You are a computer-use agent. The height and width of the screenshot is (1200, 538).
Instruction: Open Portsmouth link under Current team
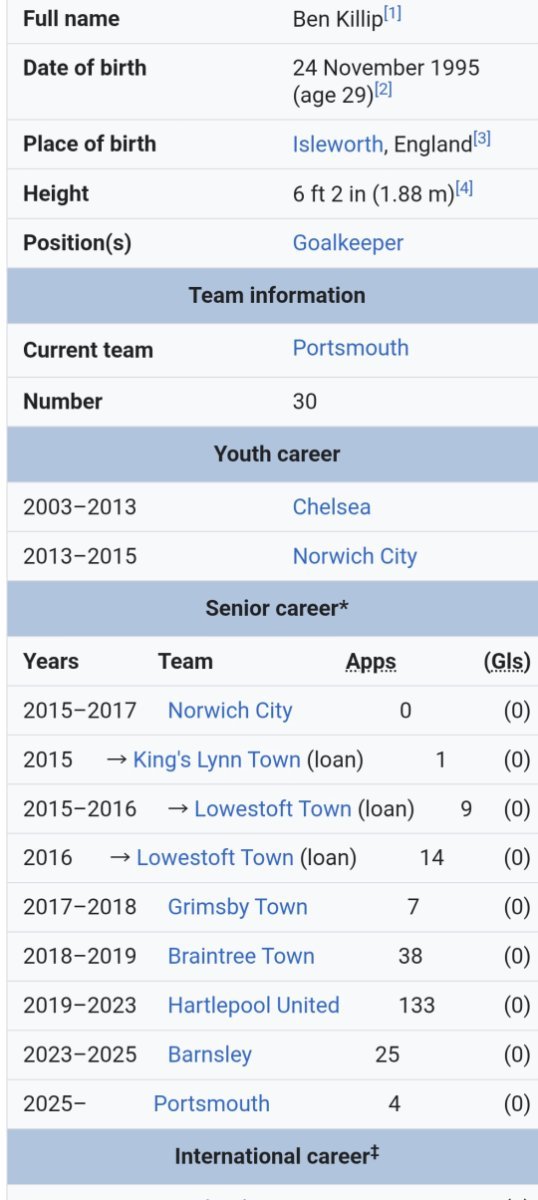(350, 348)
